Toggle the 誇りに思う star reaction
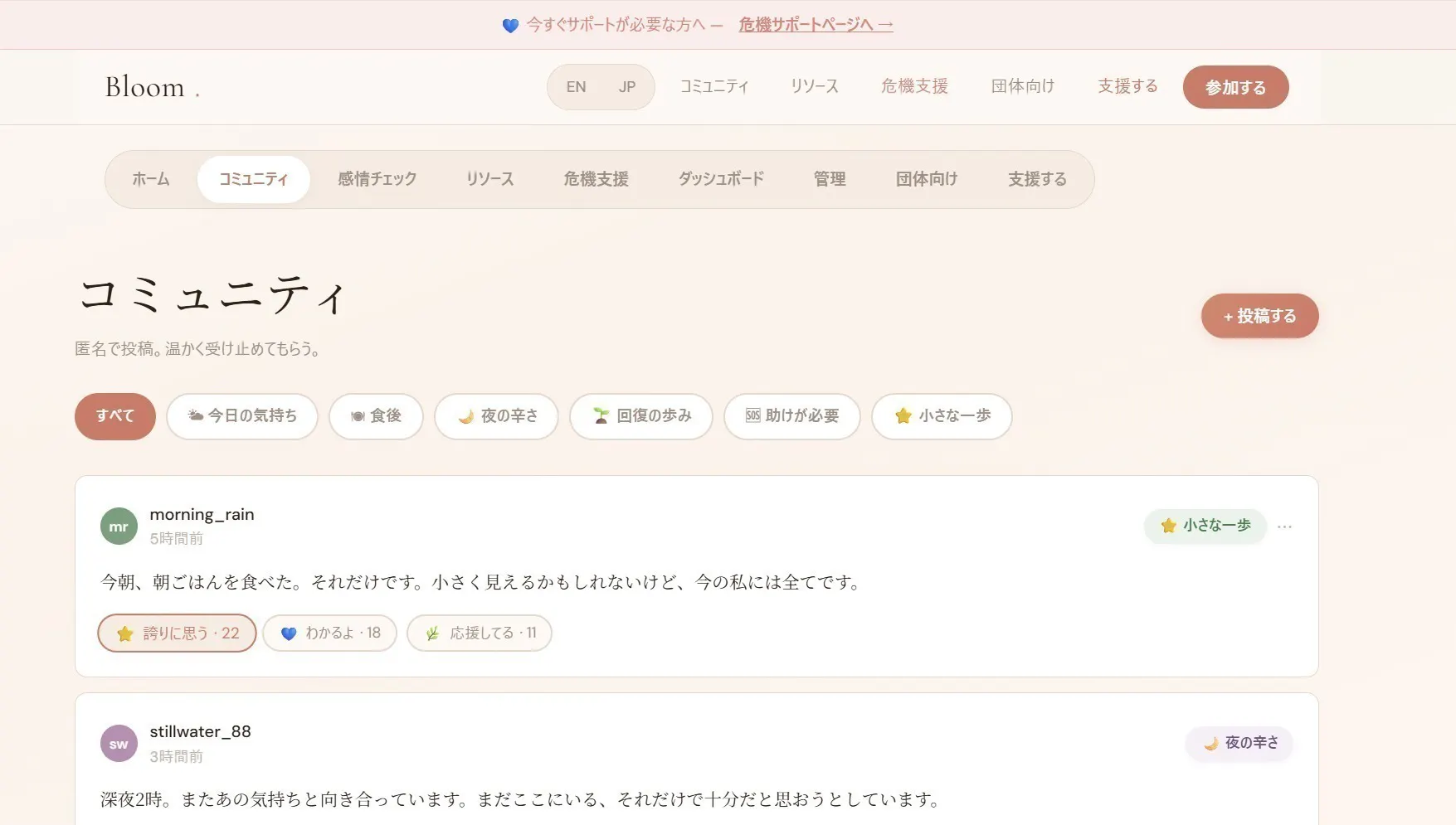The image size is (1456, 825). pyautogui.click(x=177, y=633)
